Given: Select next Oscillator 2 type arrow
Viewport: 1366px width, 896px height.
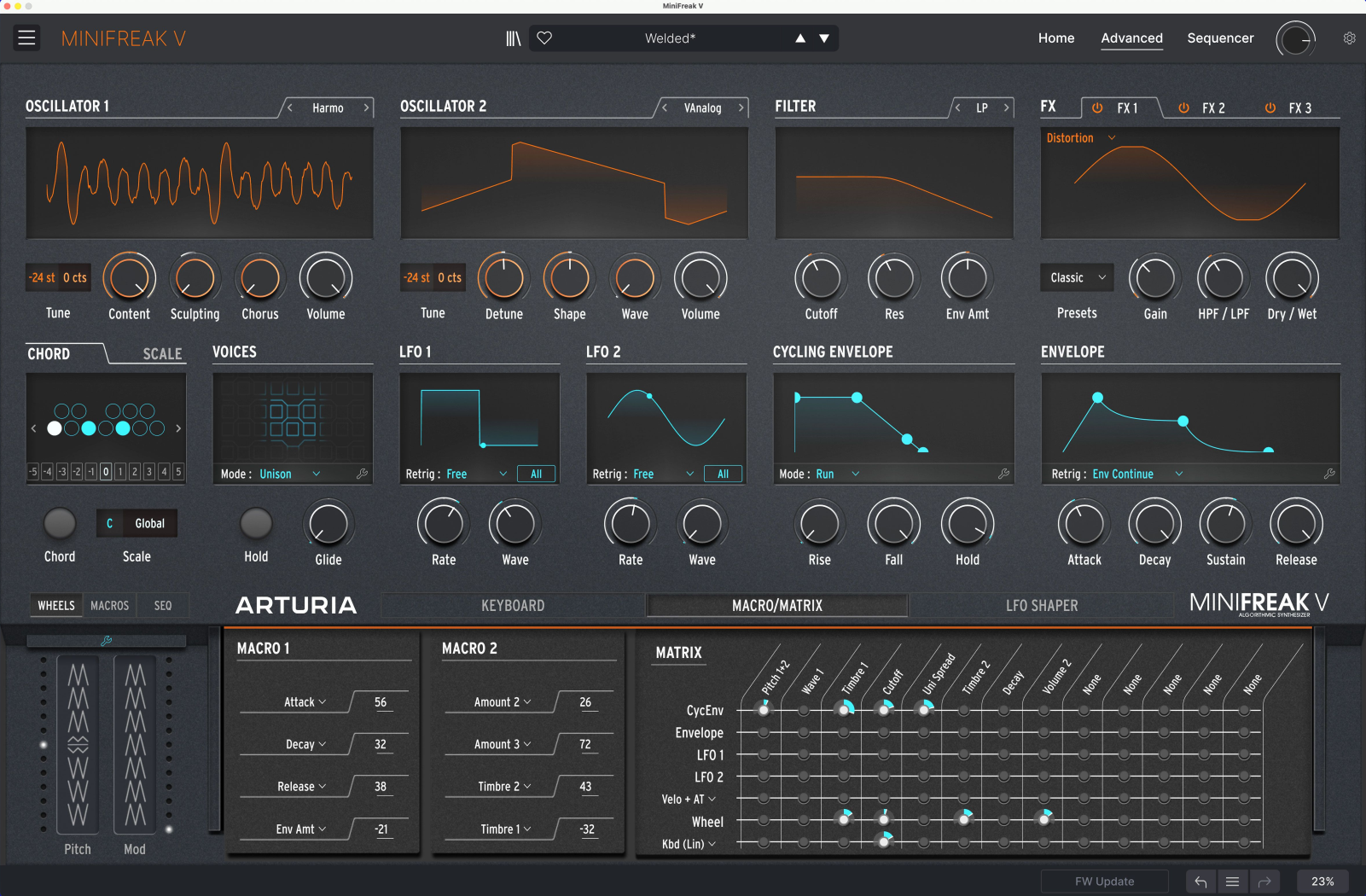Looking at the screenshot, I should (741, 108).
